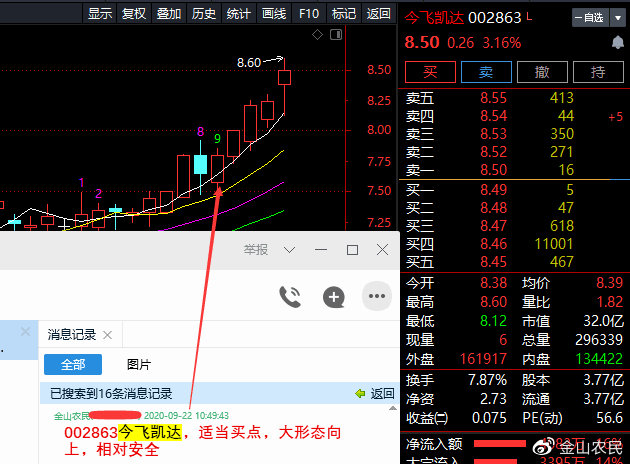Click the 净流入额 red bar
Image resolution: width=630 pixels, height=464 pixels.
tap(500, 444)
